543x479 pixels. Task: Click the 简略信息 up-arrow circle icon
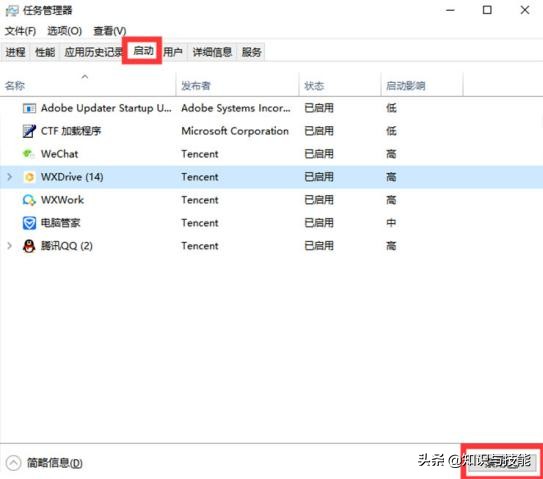pyautogui.click(x=14, y=463)
